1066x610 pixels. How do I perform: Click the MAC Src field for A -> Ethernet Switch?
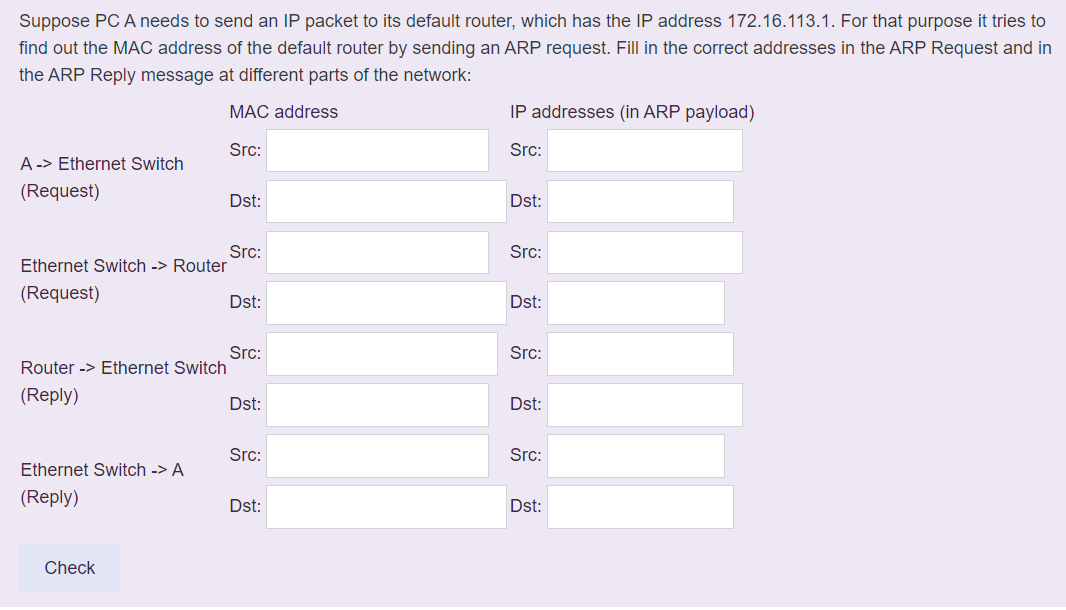click(x=377, y=150)
